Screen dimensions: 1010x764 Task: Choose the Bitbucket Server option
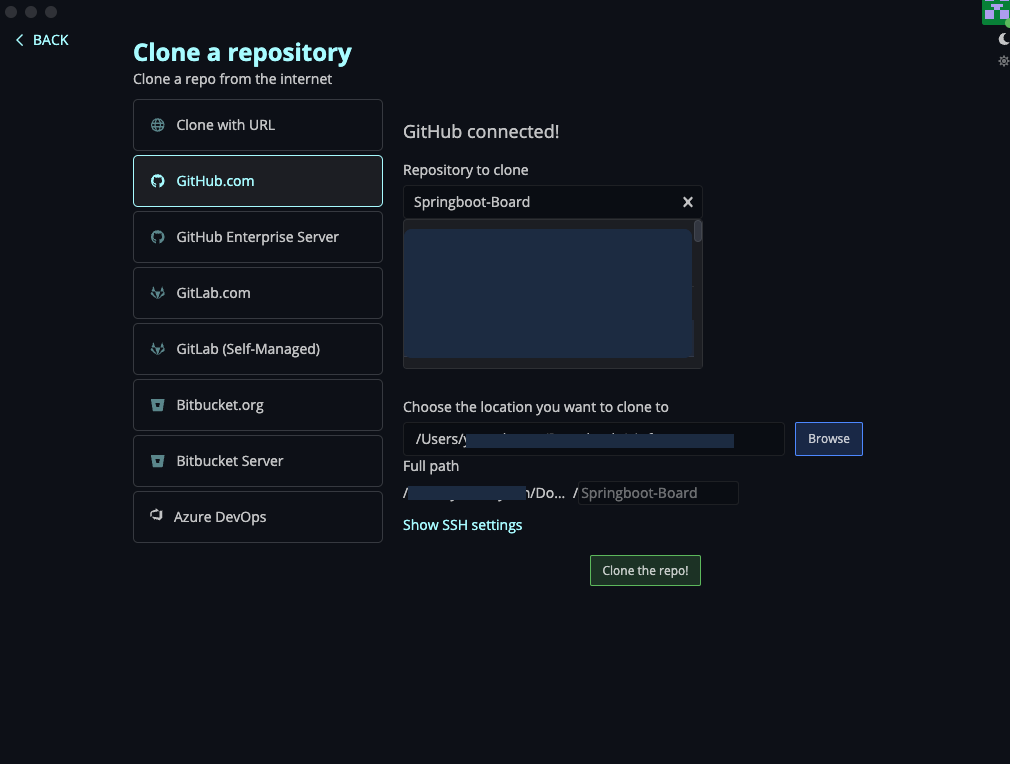point(258,461)
